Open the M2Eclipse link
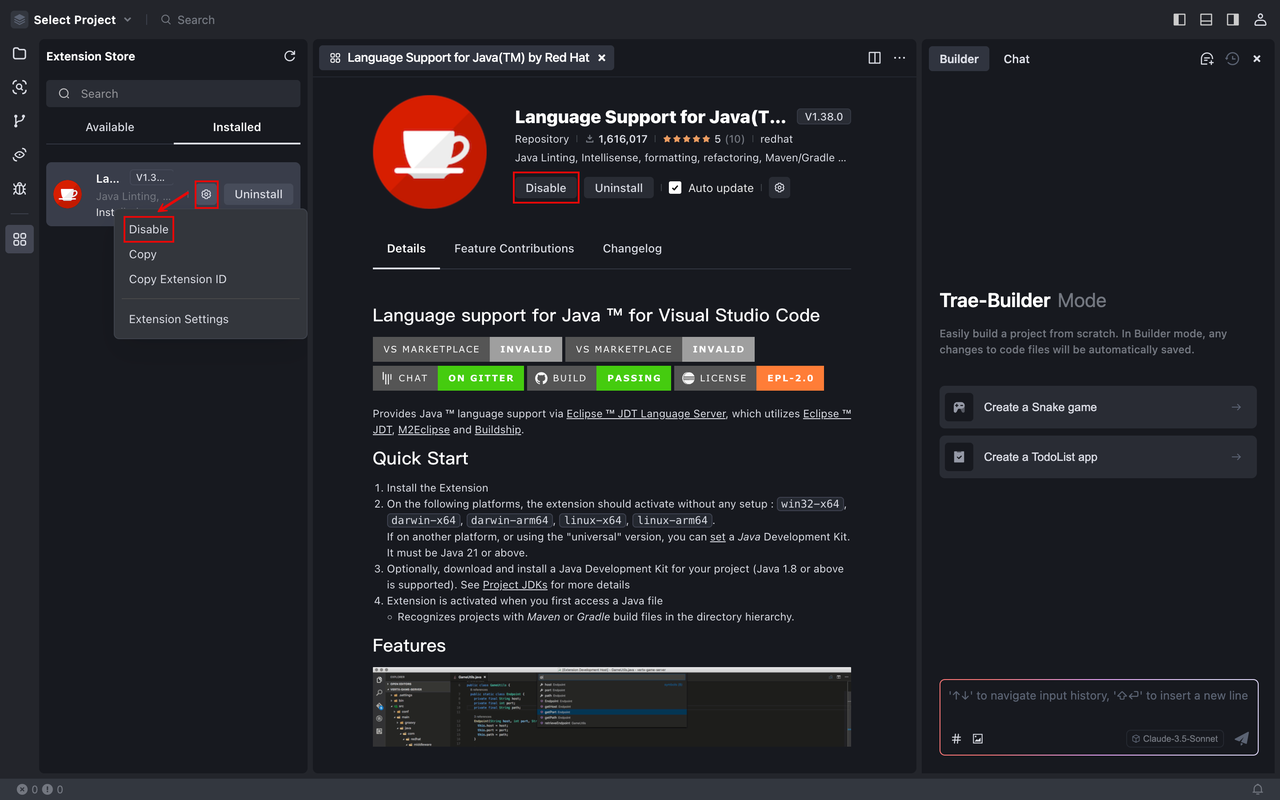Image resolution: width=1280 pixels, height=800 pixels. point(424,429)
